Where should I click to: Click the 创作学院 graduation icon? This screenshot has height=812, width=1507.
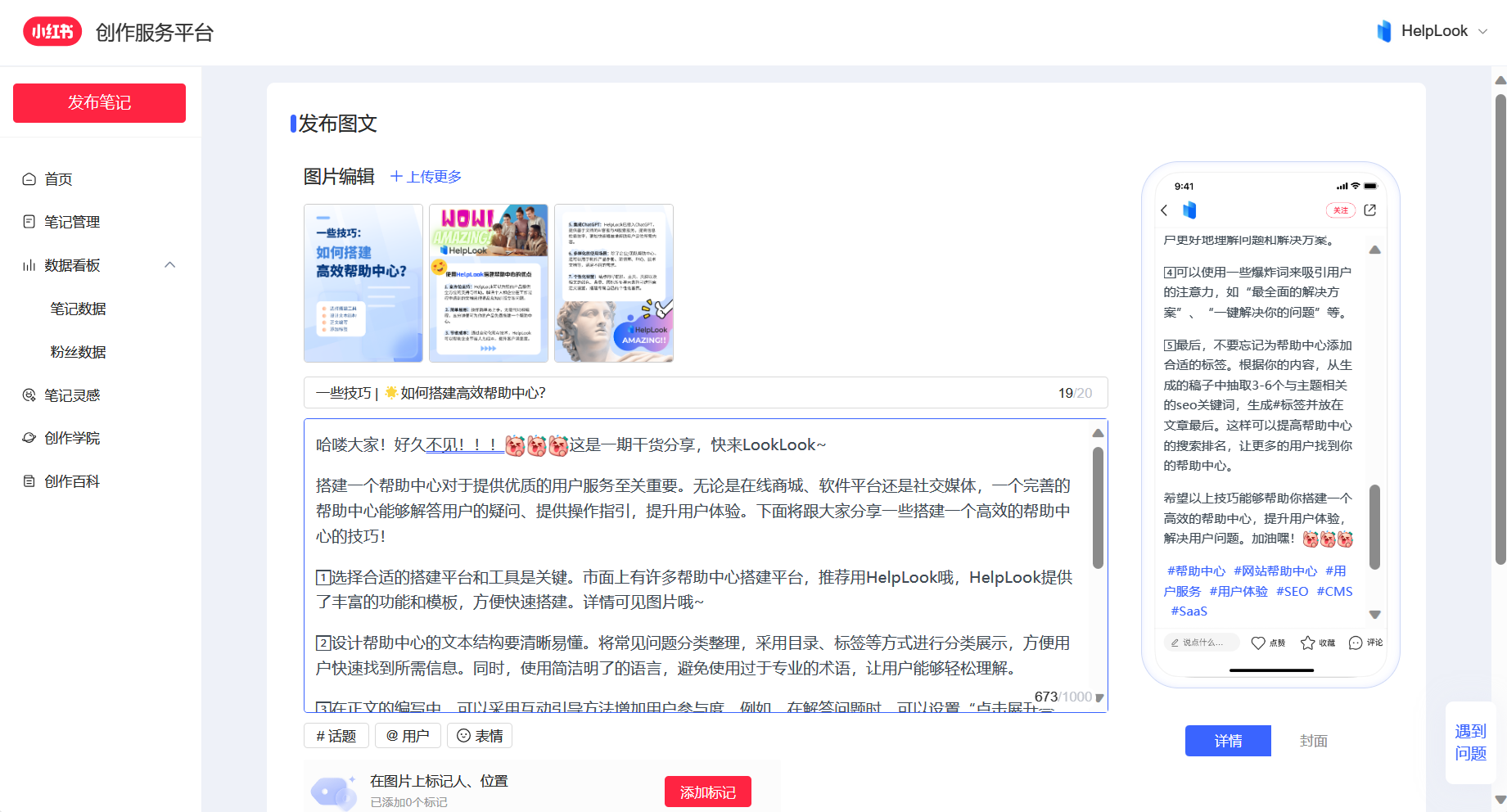coord(29,438)
